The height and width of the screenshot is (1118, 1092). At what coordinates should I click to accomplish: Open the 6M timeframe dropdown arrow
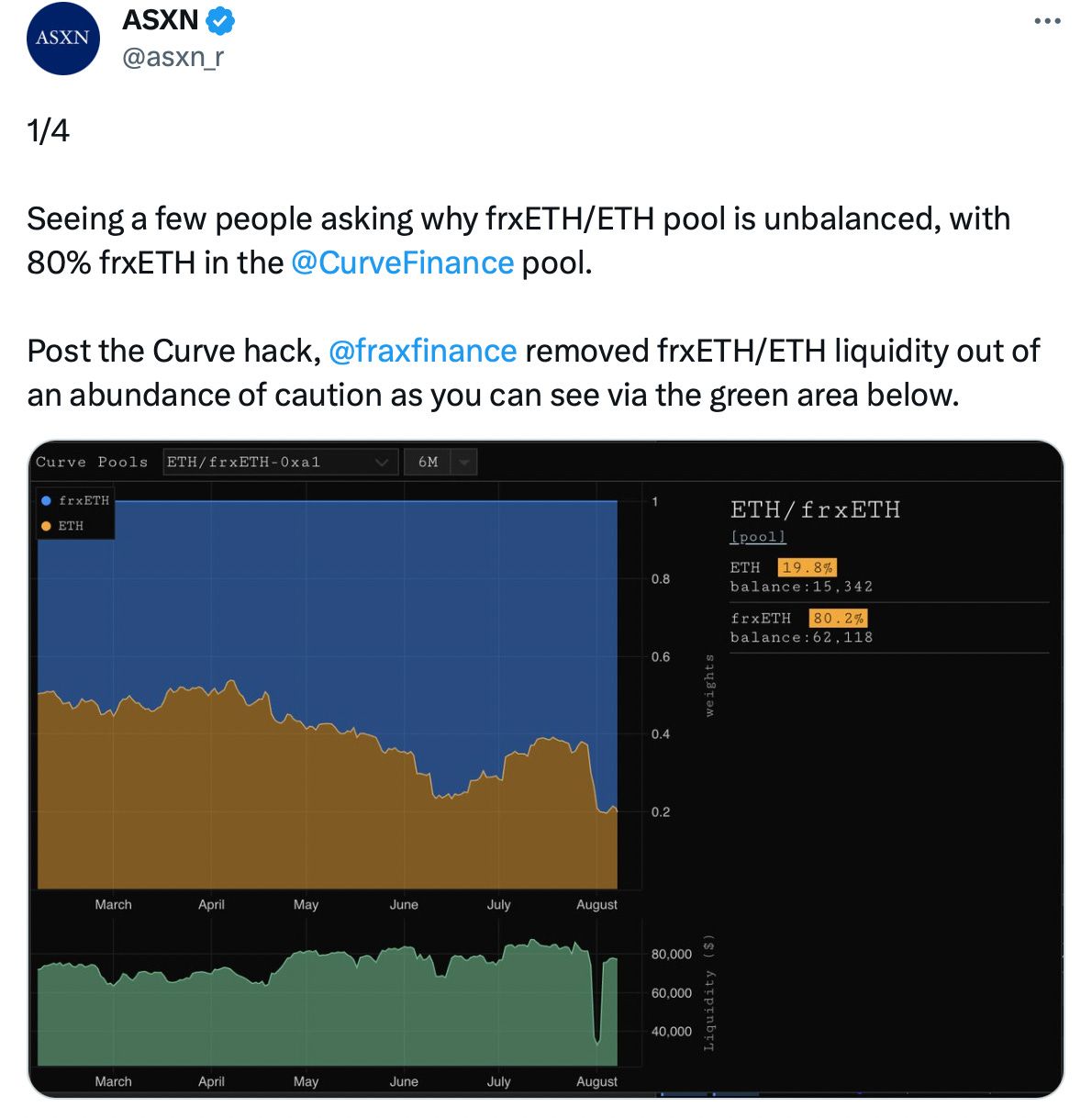(x=464, y=463)
